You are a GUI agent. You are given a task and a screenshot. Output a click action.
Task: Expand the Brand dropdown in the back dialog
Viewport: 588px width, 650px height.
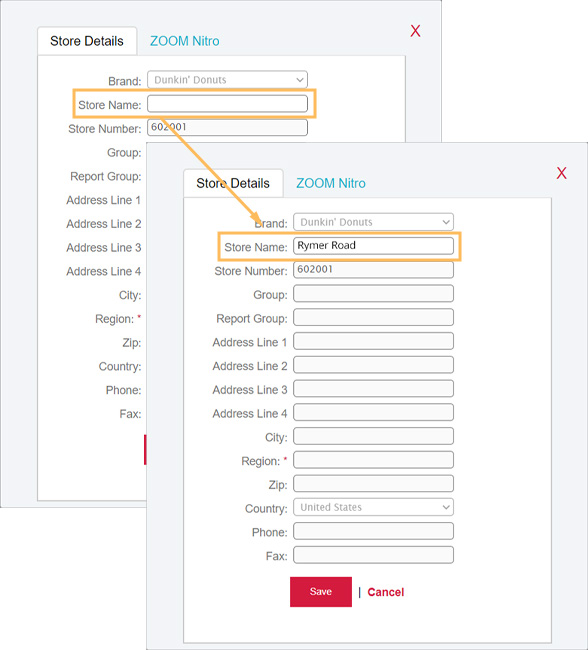pos(227,80)
